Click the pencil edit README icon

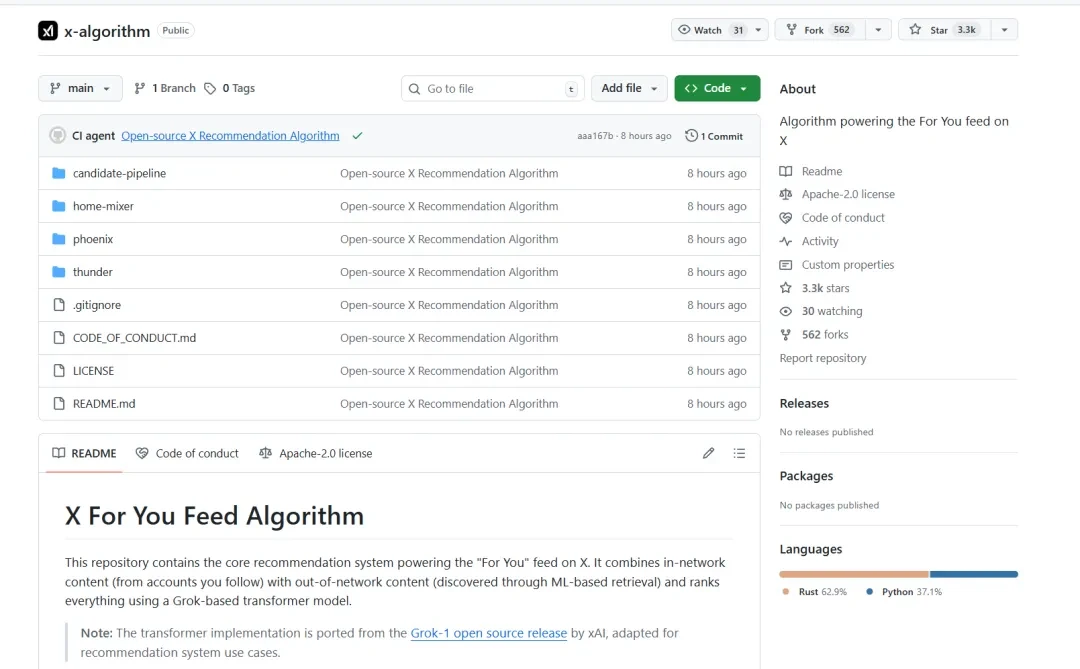(708, 453)
